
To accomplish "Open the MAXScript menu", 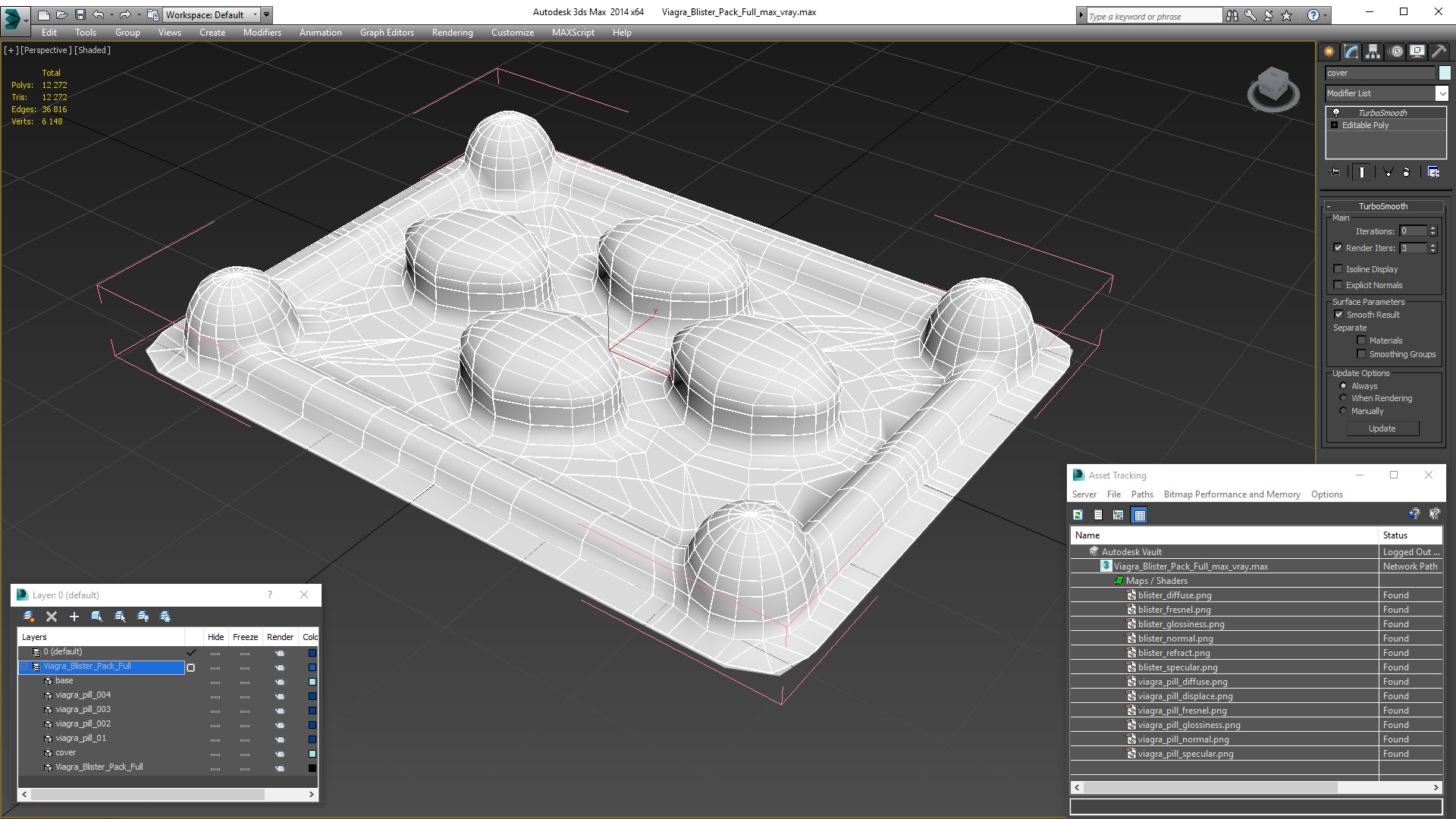I will click(573, 33).
